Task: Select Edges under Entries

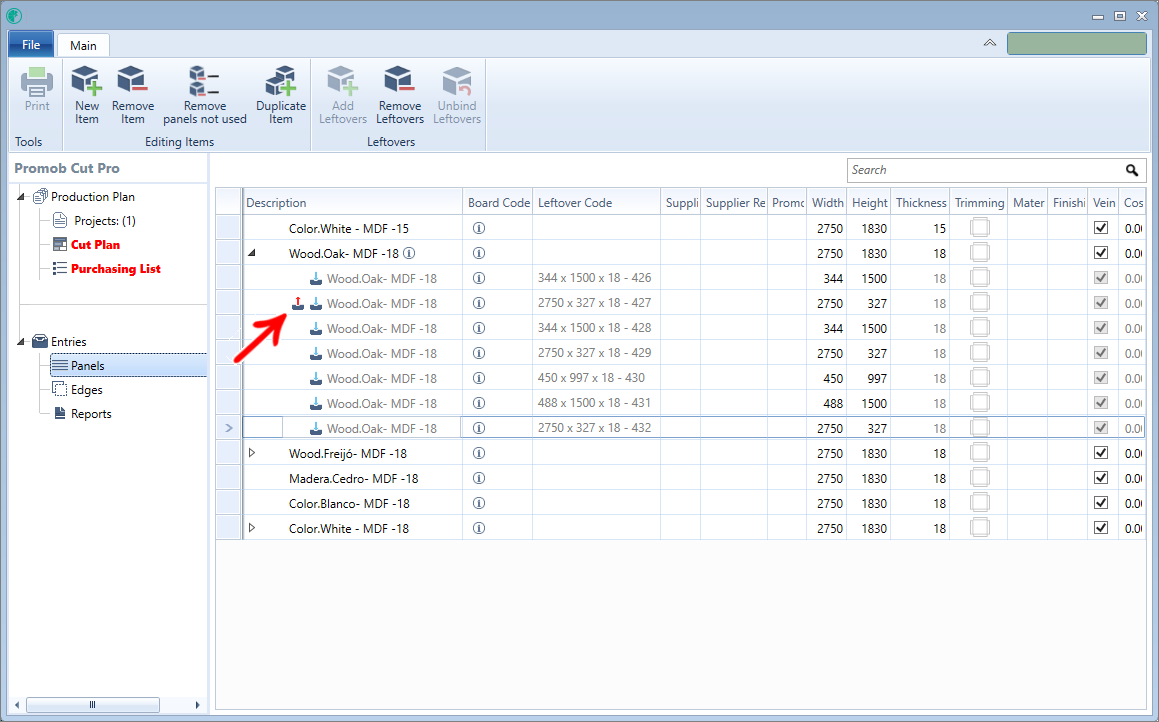Action: tap(86, 390)
